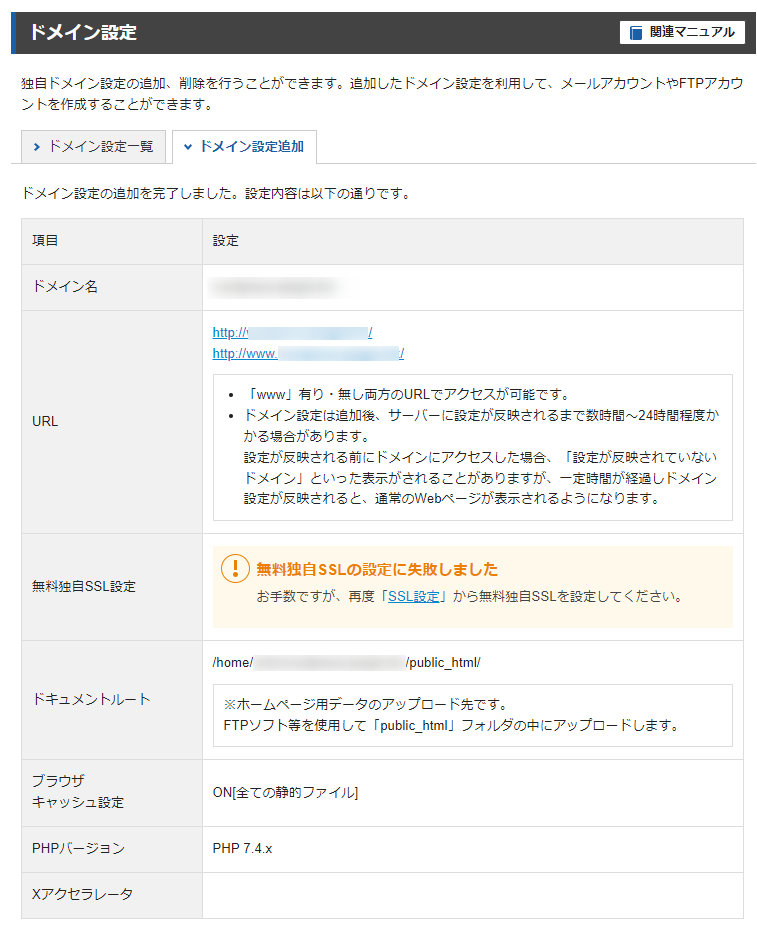This screenshot has height=927, width=757.
Task: Click the 項目 column header
Action: [45, 241]
